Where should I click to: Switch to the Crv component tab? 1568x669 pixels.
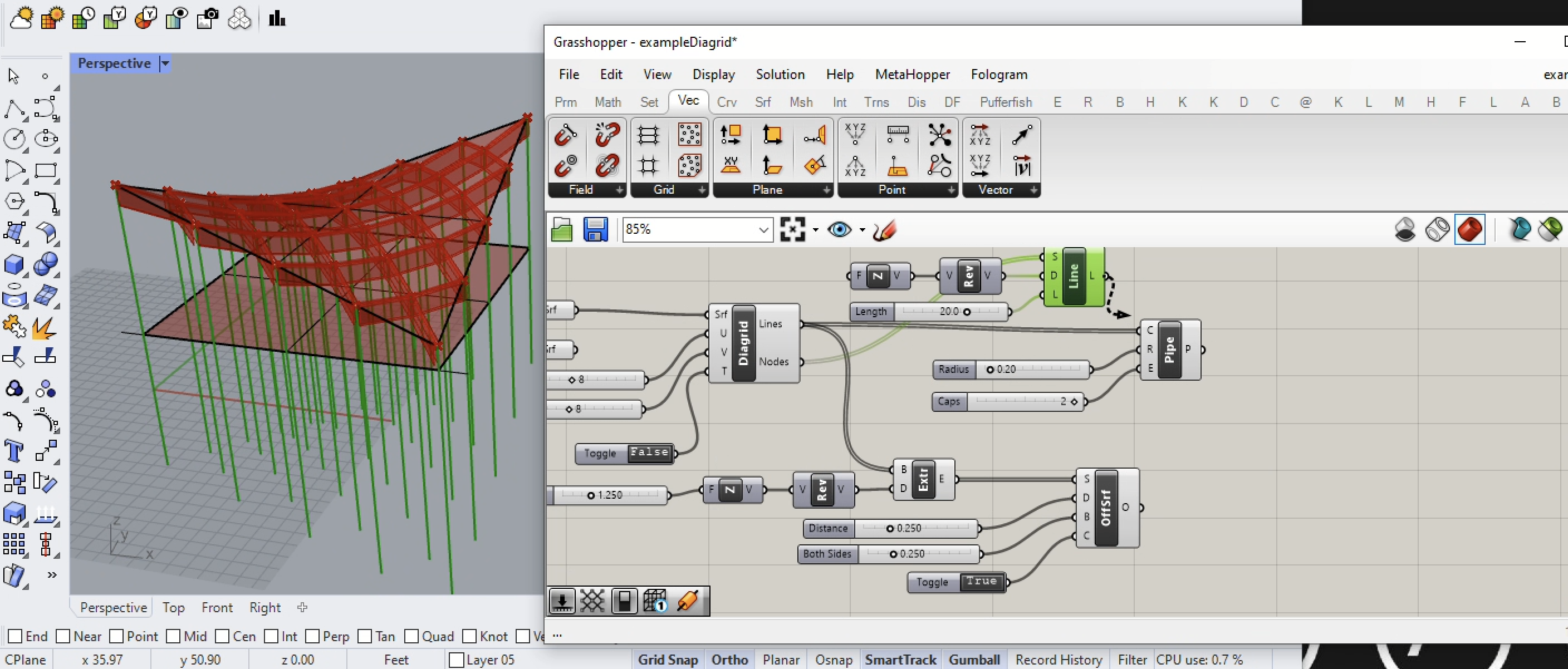pyautogui.click(x=726, y=102)
